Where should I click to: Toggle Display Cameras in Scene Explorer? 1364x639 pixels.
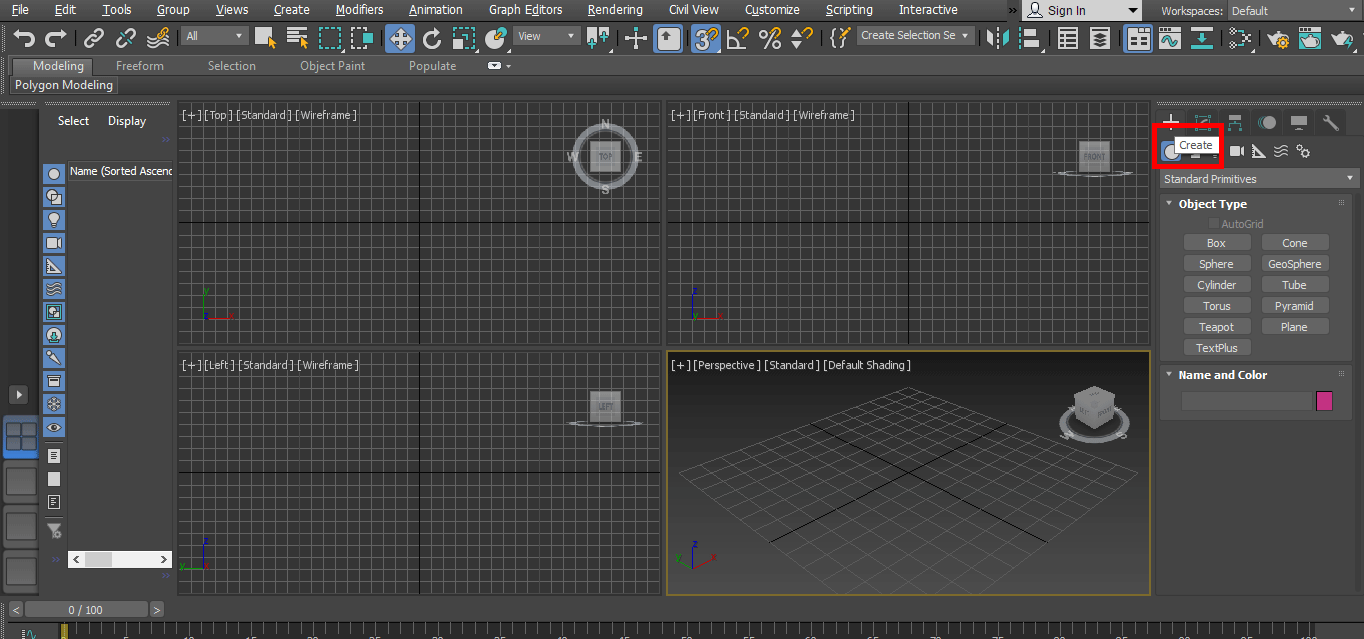(x=54, y=243)
